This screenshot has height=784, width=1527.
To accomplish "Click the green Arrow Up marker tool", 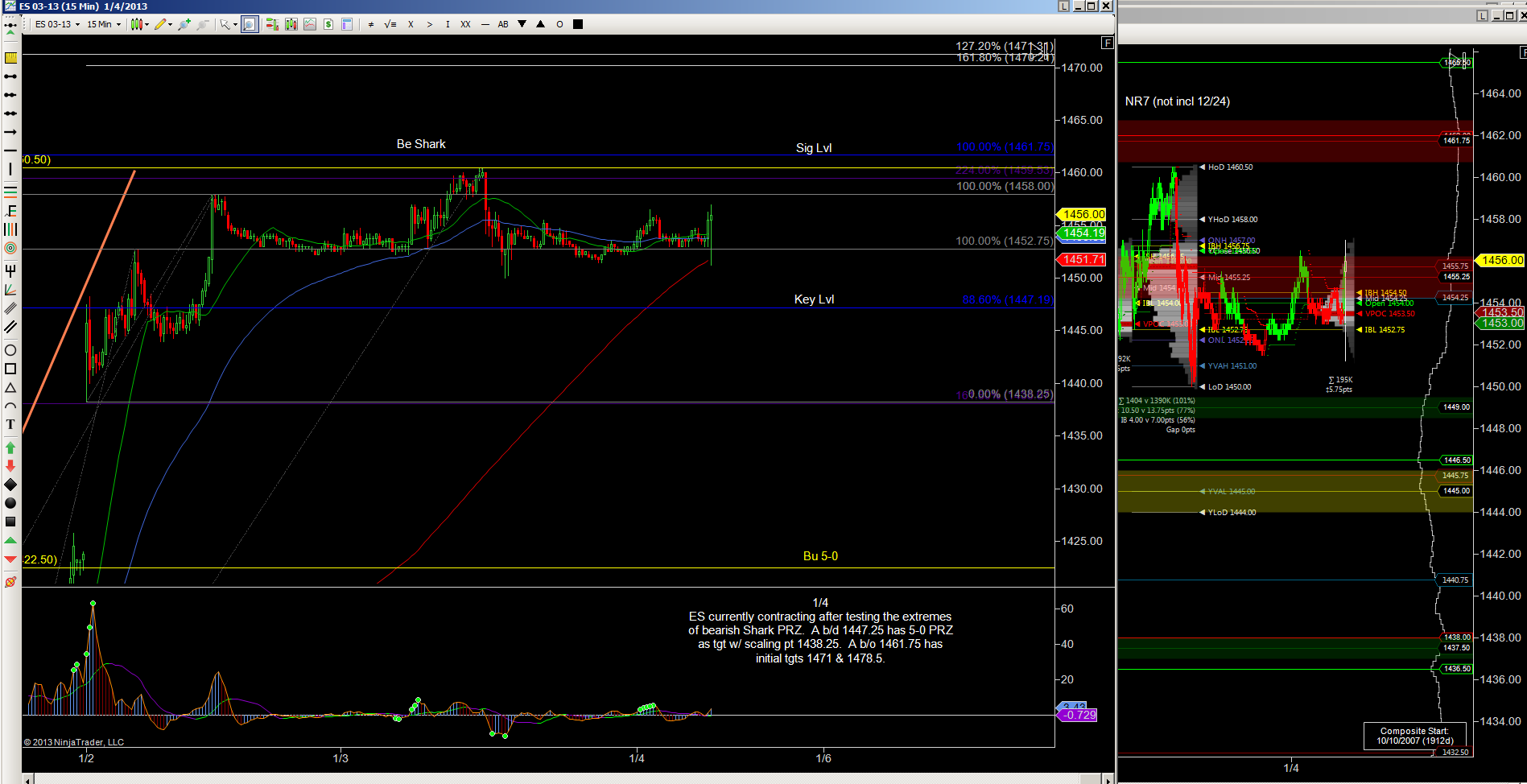I will (10, 447).
